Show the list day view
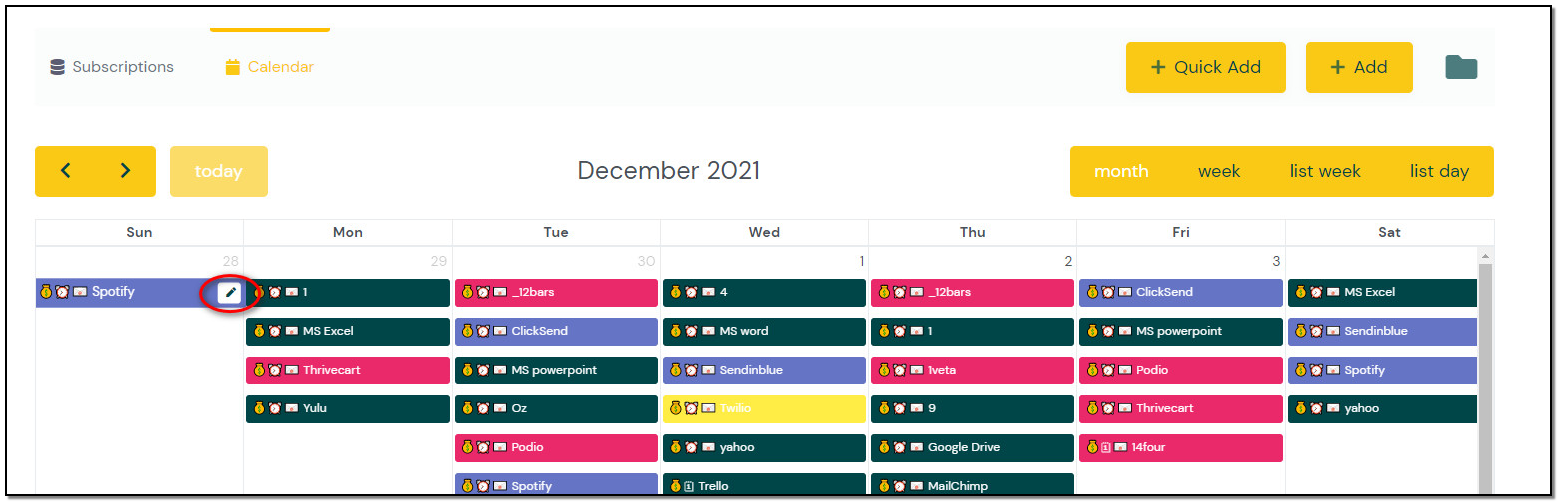Image resolution: width=1558 pixels, height=502 pixels. click(x=1439, y=171)
